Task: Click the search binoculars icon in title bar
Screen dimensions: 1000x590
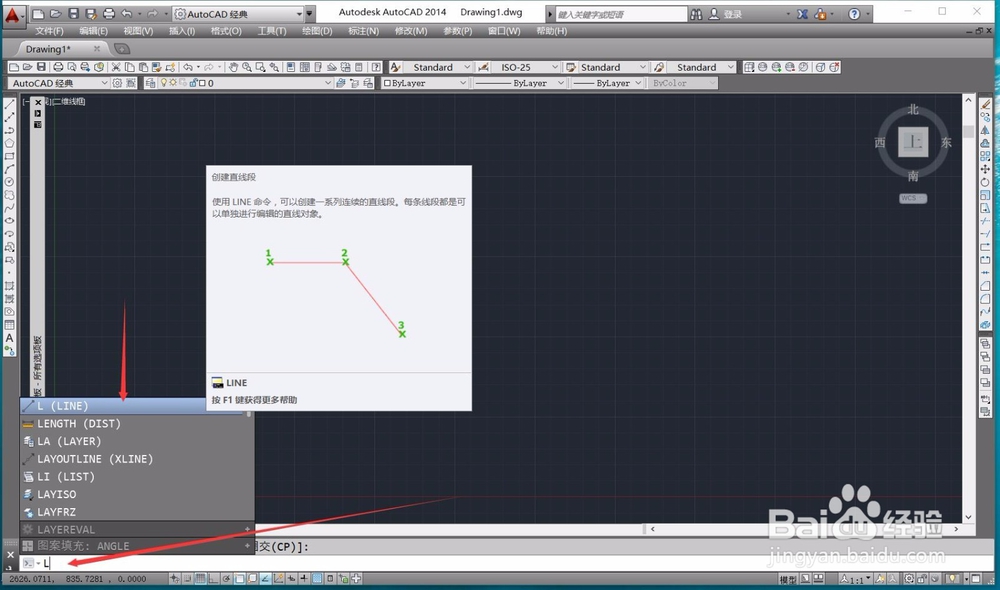Action: [x=696, y=13]
